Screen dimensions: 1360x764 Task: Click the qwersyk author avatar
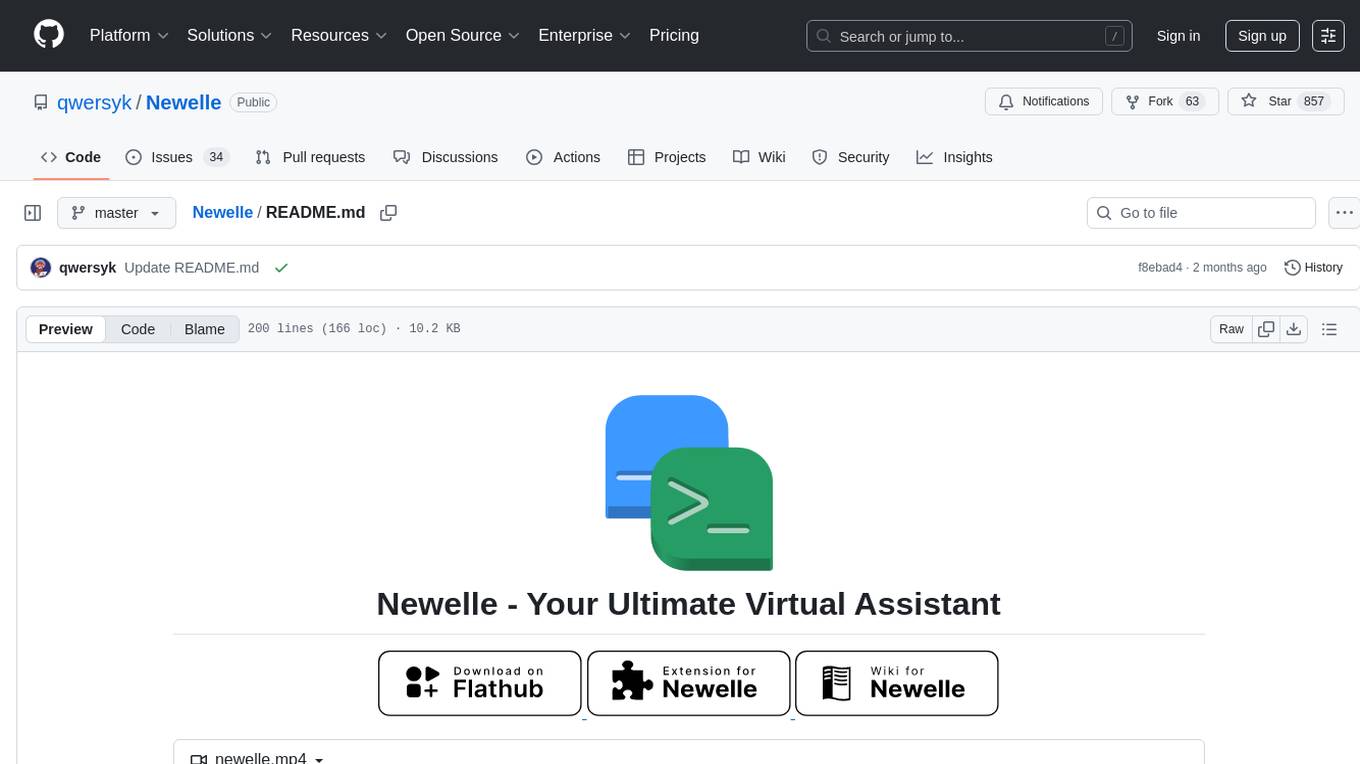point(41,267)
